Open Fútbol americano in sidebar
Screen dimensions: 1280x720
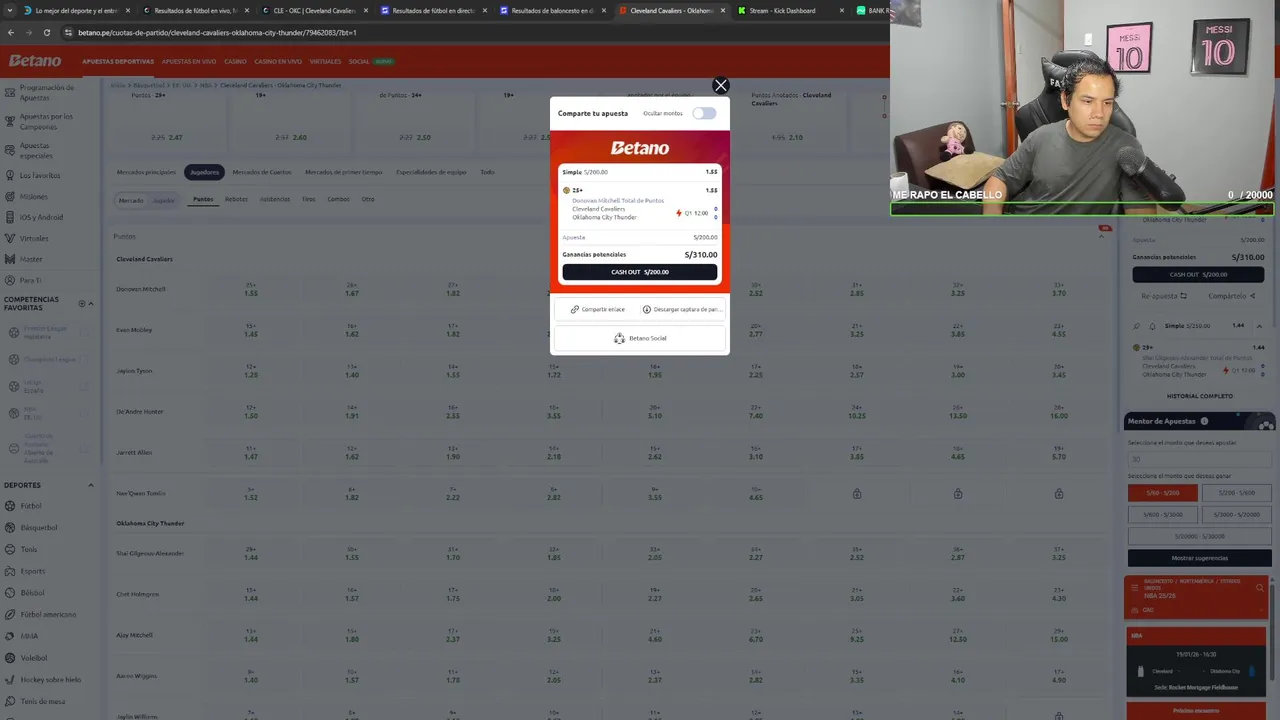pyautogui.click(x=48, y=614)
